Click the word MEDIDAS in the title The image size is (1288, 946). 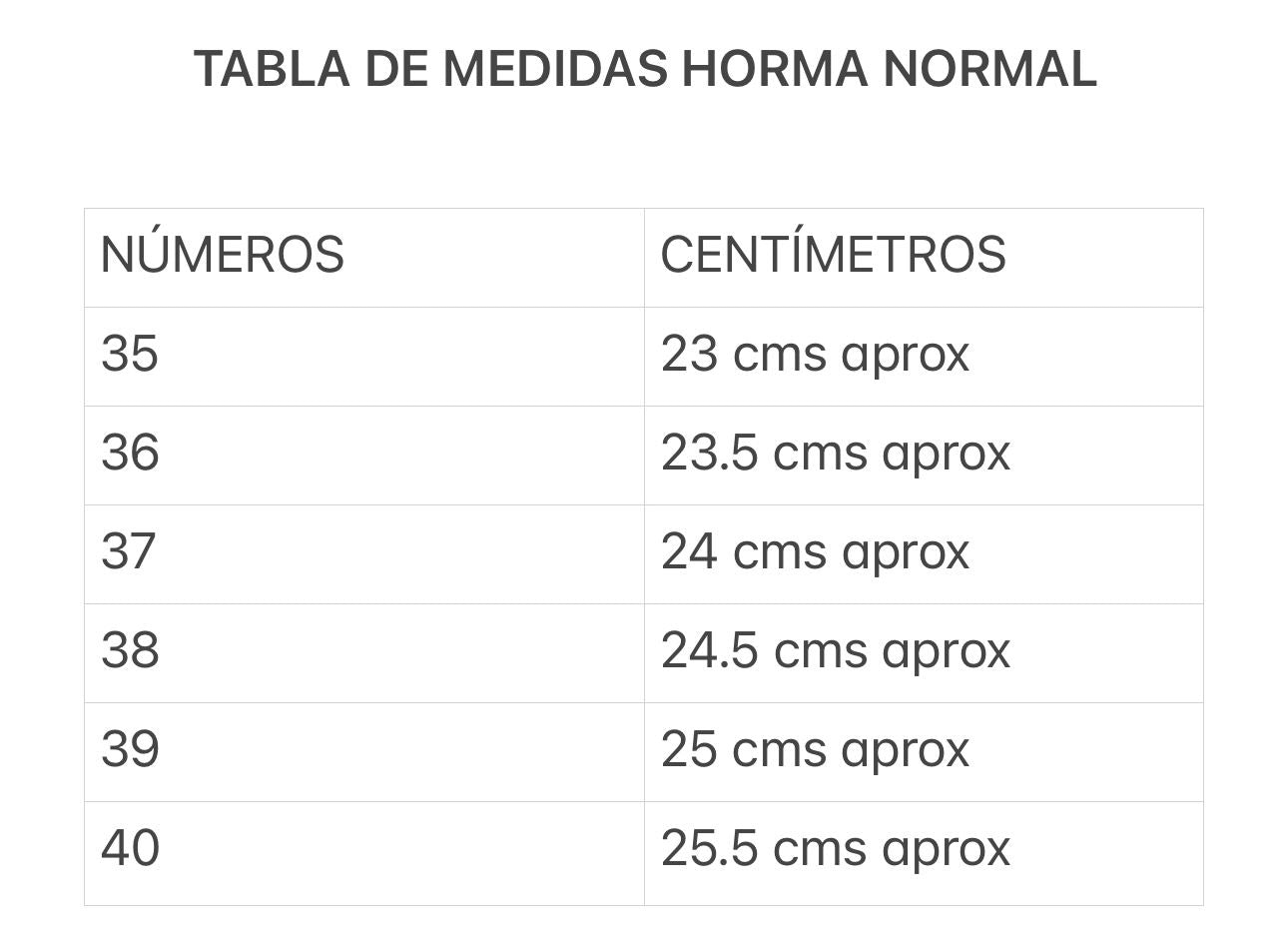pyautogui.click(x=554, y=69)
